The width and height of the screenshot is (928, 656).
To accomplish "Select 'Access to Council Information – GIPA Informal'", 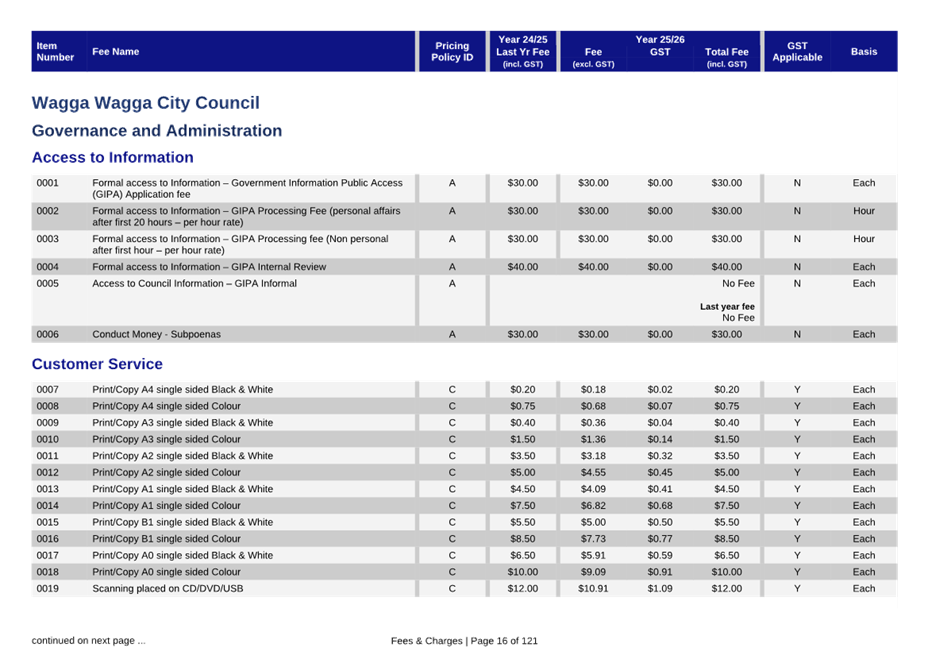I will tap(194, 284).
